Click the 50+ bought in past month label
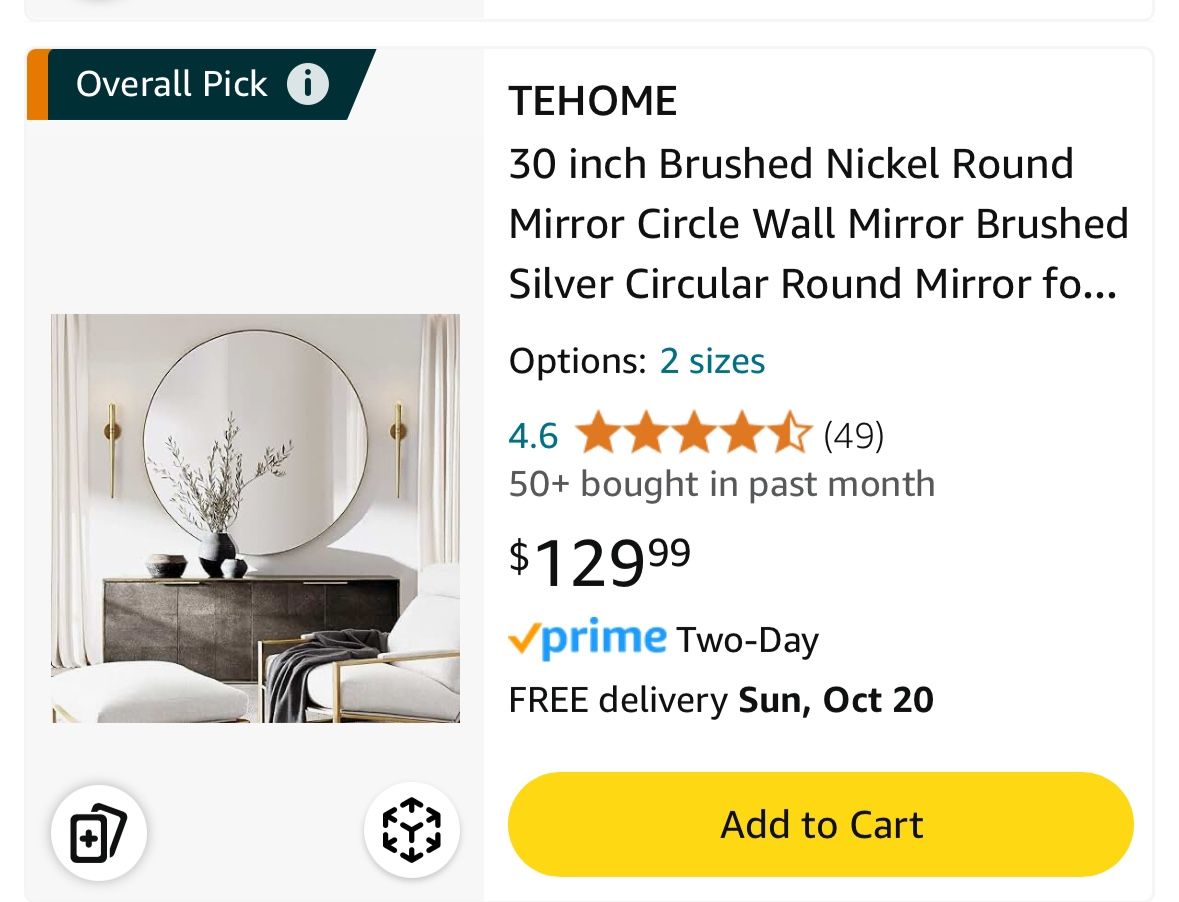This screenshot has width=1179, height=902. [x=722, y=483]
